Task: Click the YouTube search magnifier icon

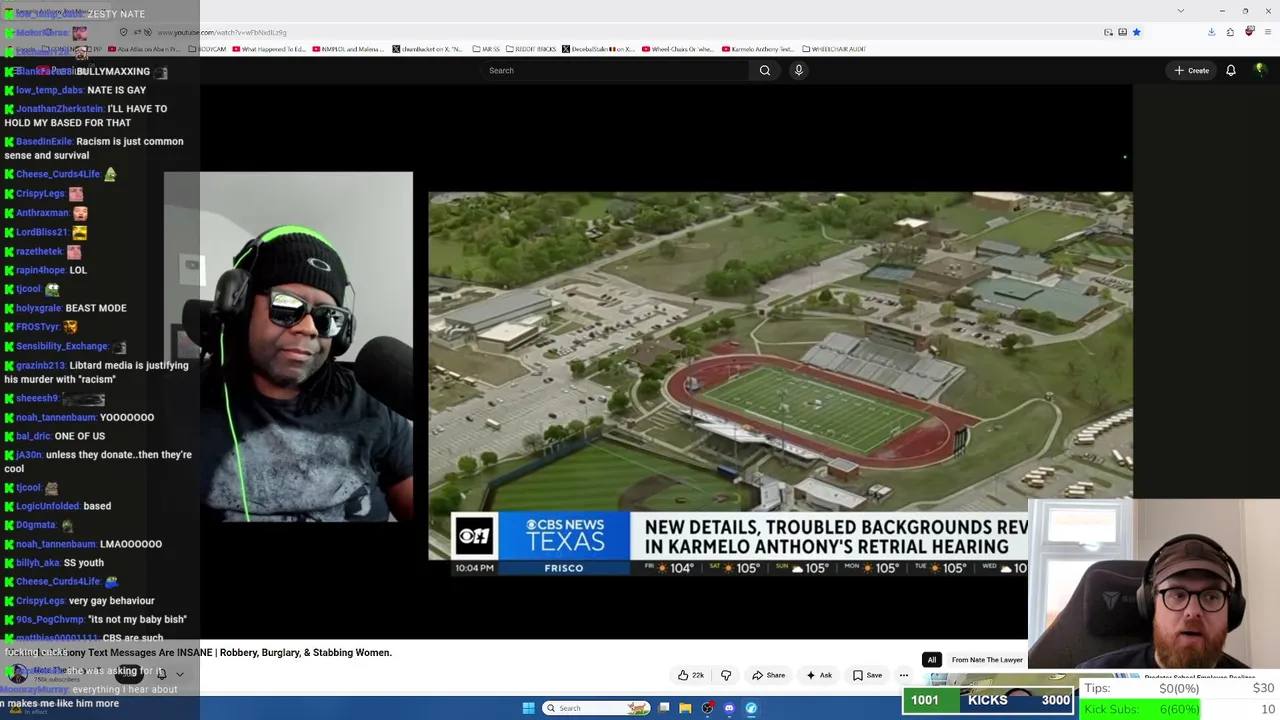Action: (x=765, y=70)
